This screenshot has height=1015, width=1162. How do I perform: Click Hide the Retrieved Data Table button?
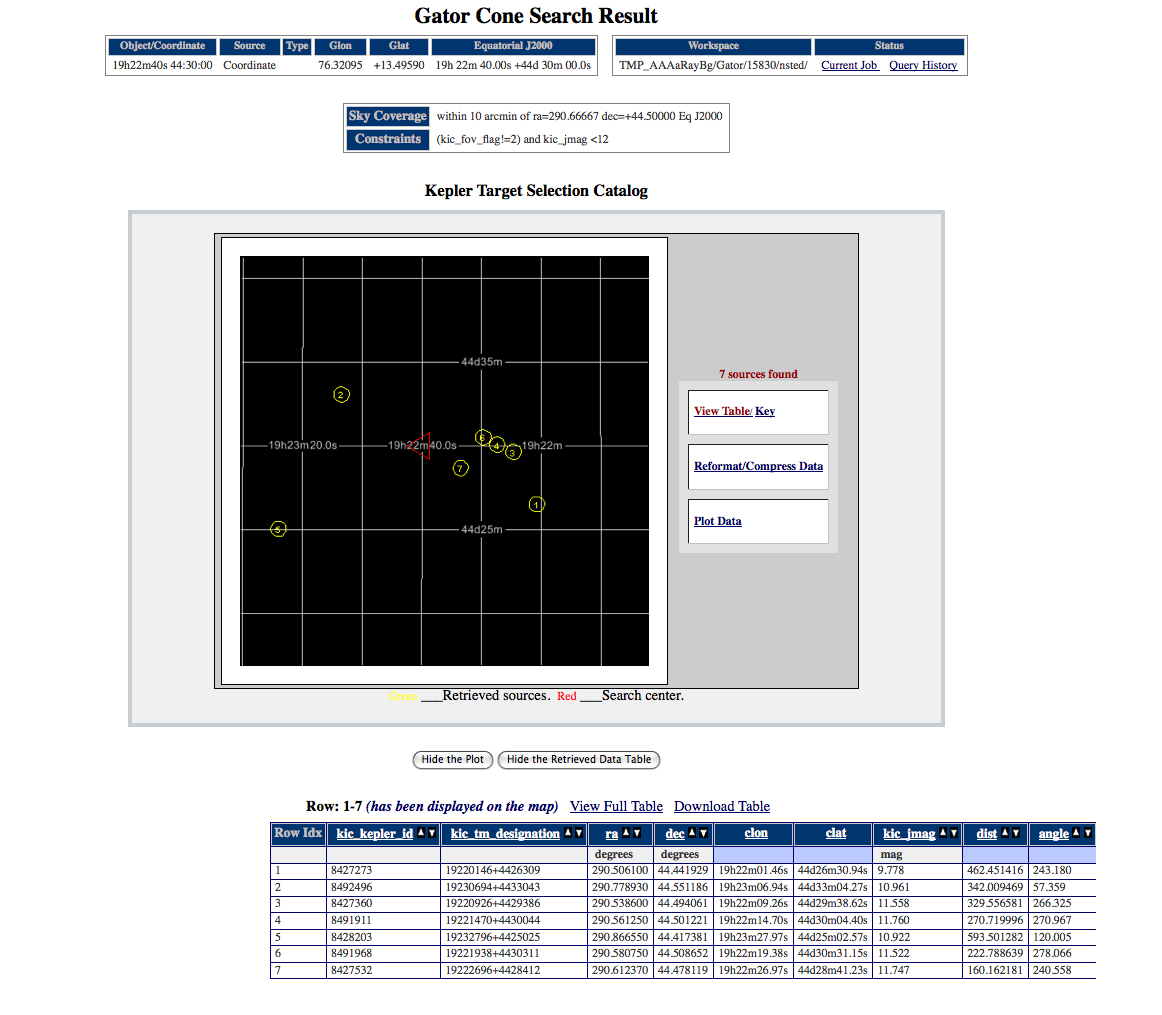coord(579,759)
